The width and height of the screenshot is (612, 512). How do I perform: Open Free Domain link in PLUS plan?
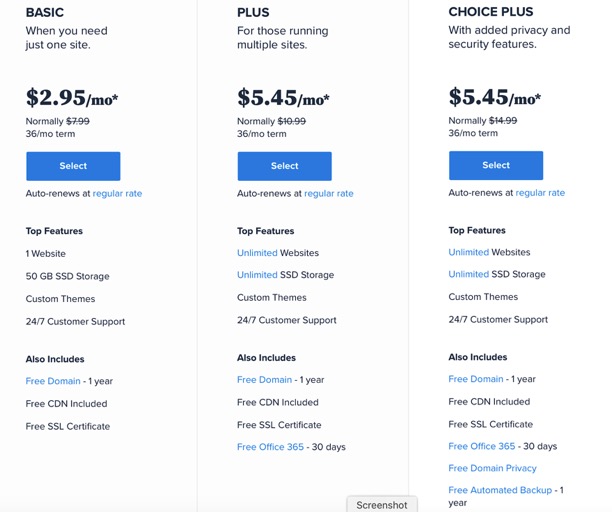(264, 380)
